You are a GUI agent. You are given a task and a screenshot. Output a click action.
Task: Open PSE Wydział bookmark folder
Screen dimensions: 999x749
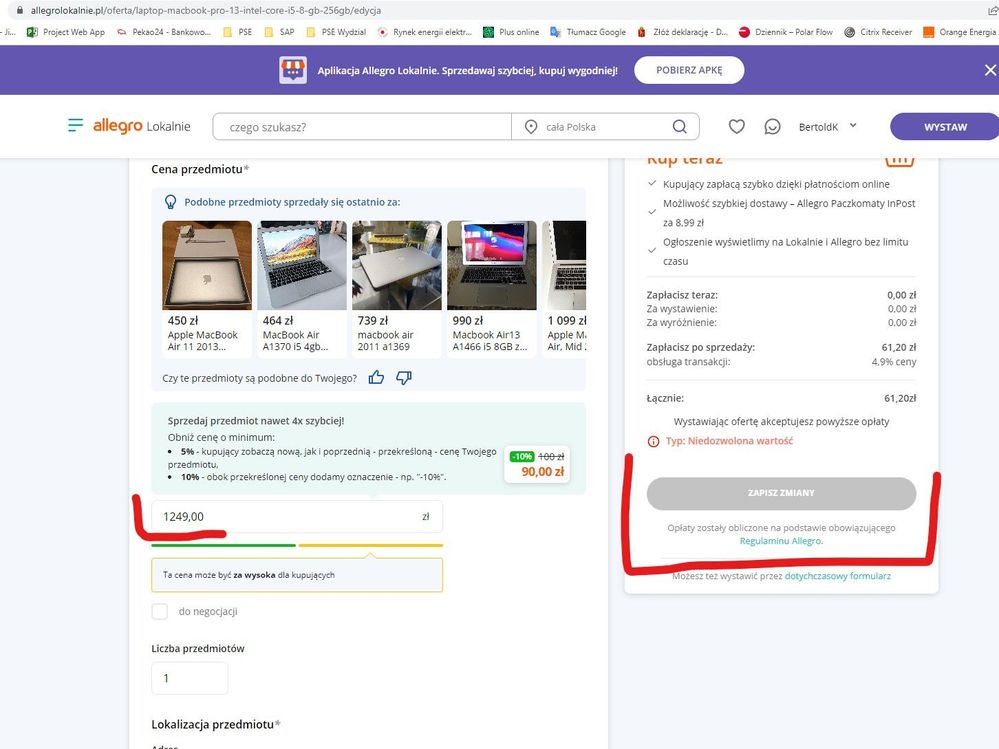(336, 32)
